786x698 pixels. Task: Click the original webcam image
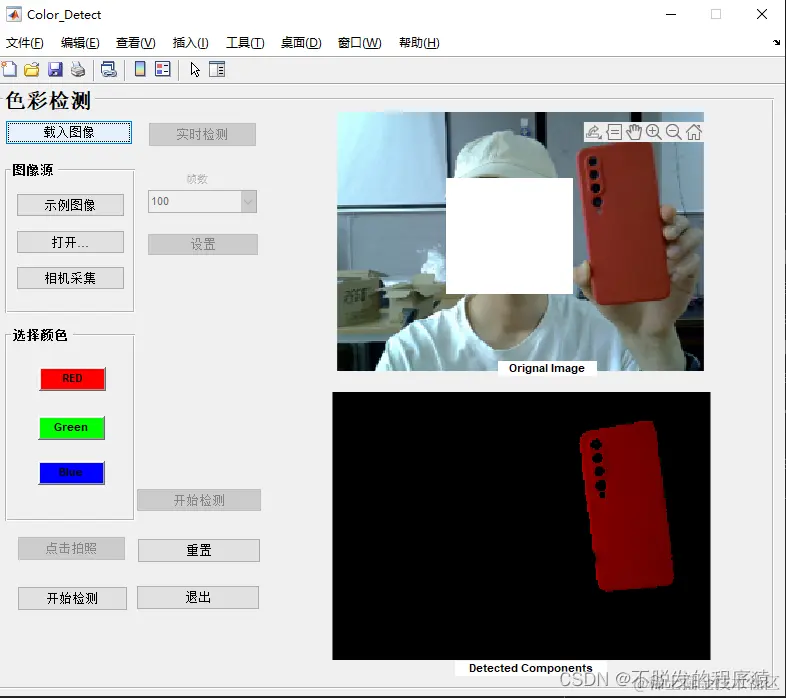pos(520,241)
